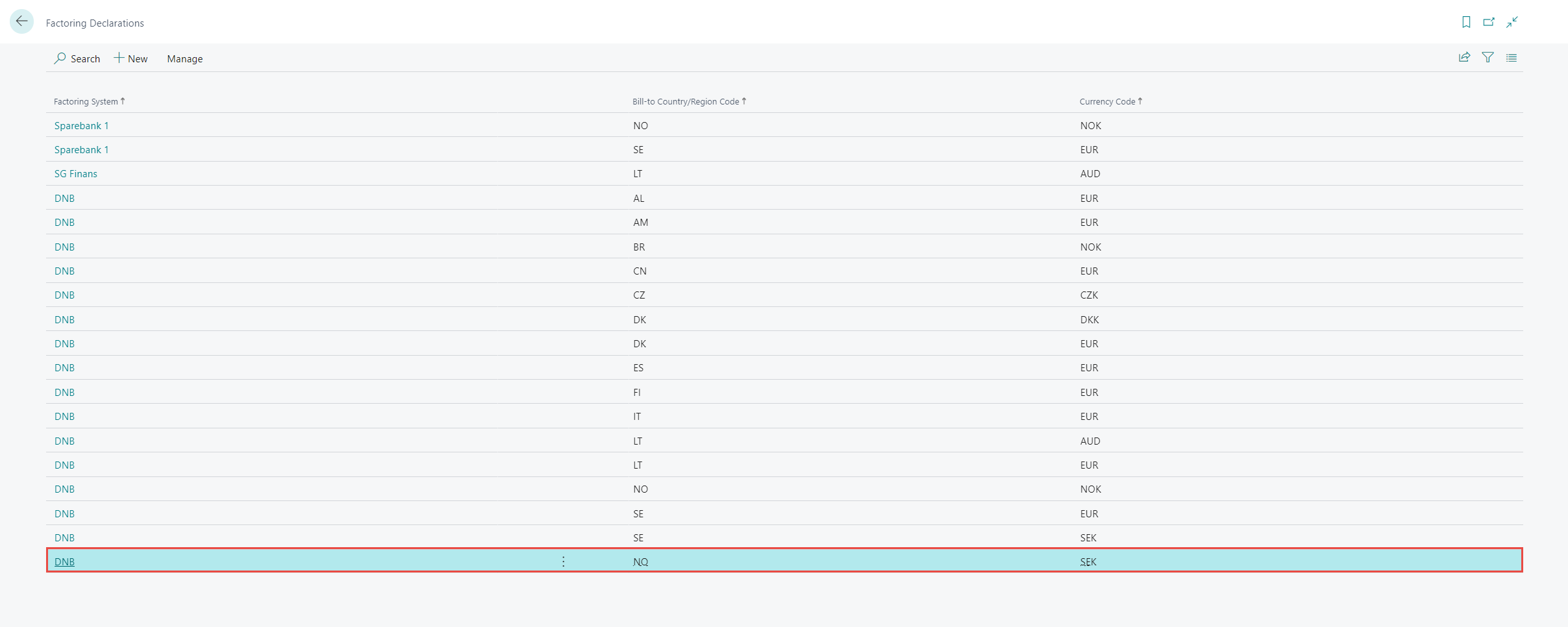Image resolution: width=1568 pixels, height=627 pixels.
Task: Open the DNB record with country AL
Action: [x=64, y=199]
